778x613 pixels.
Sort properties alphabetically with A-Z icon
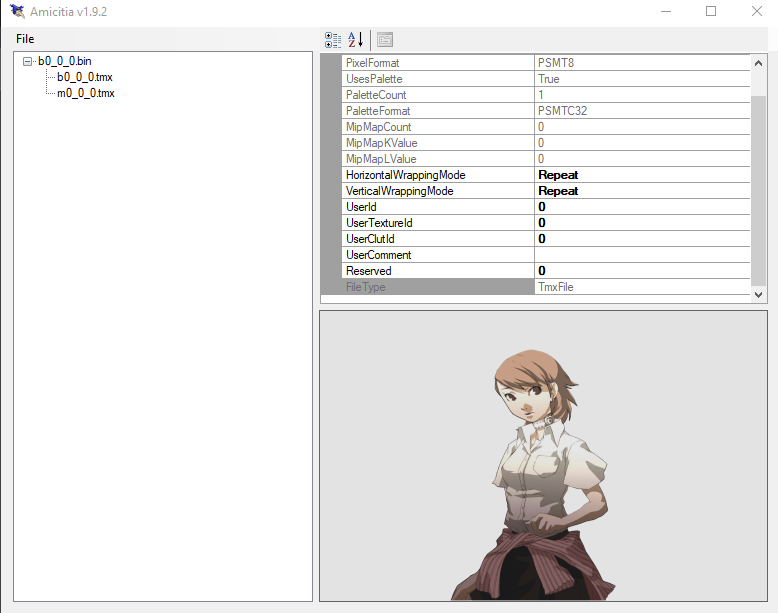tap(356, 40)
